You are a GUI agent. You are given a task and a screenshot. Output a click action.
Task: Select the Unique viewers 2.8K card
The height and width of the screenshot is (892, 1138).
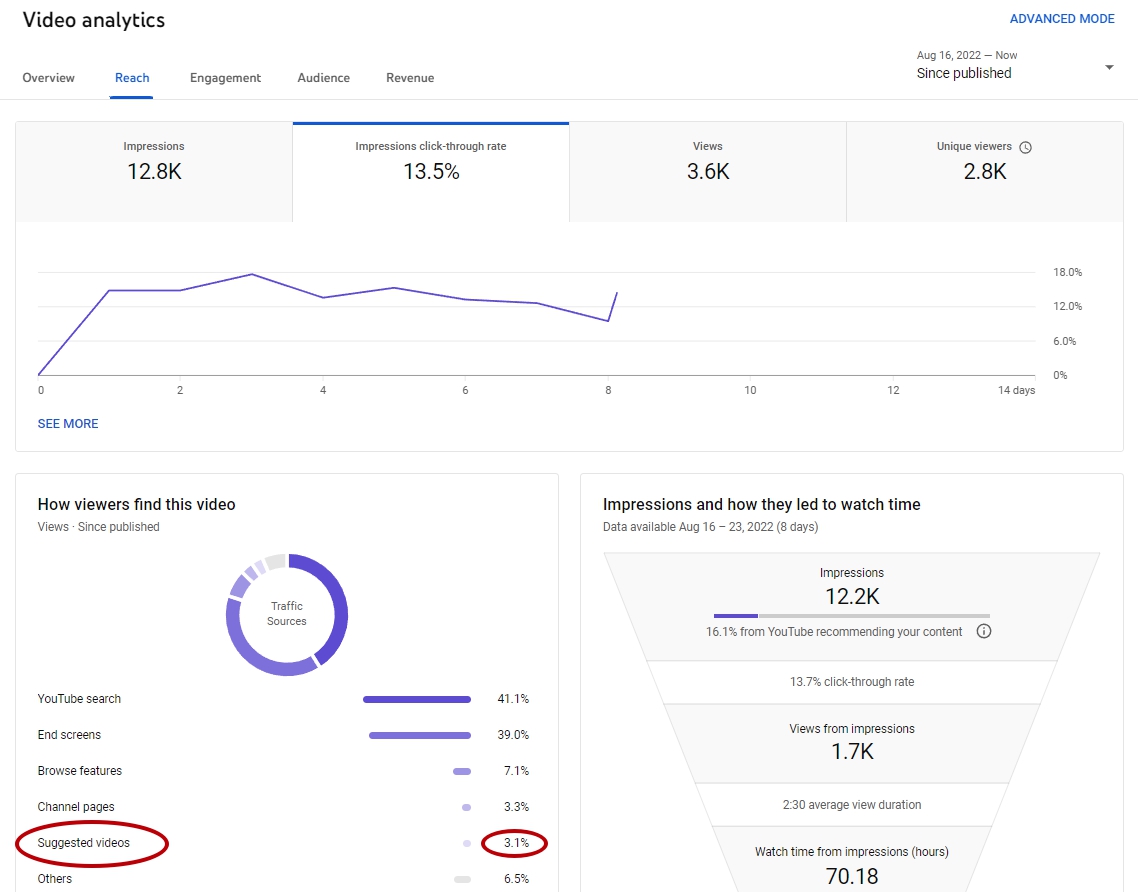pos(985,172)
